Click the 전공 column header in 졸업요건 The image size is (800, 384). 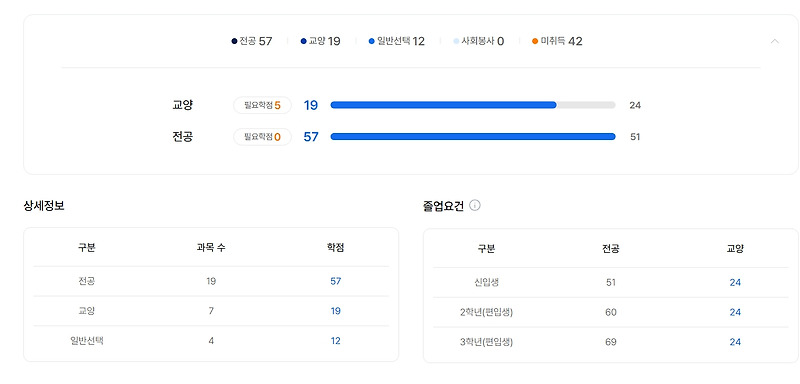click(611, 249)
